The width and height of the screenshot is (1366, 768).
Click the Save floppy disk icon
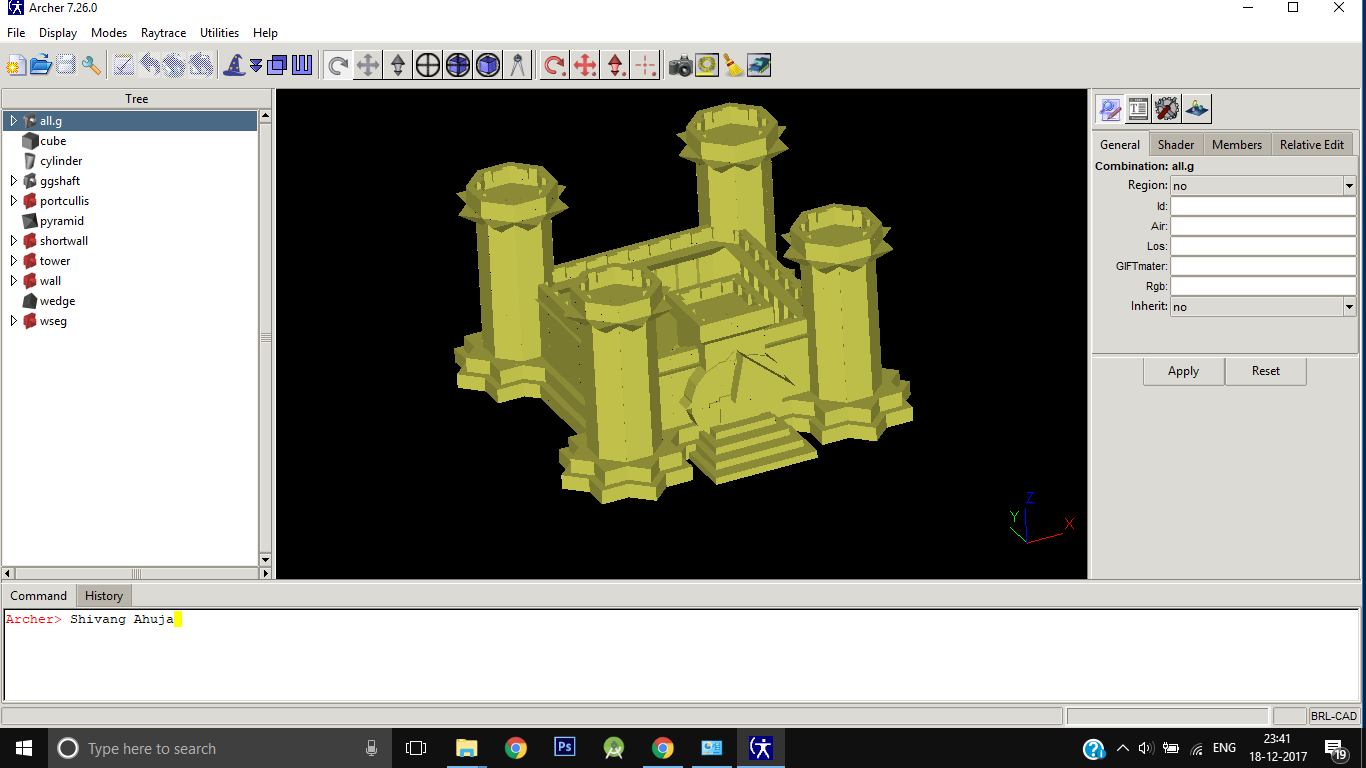(x=66, y=66)
